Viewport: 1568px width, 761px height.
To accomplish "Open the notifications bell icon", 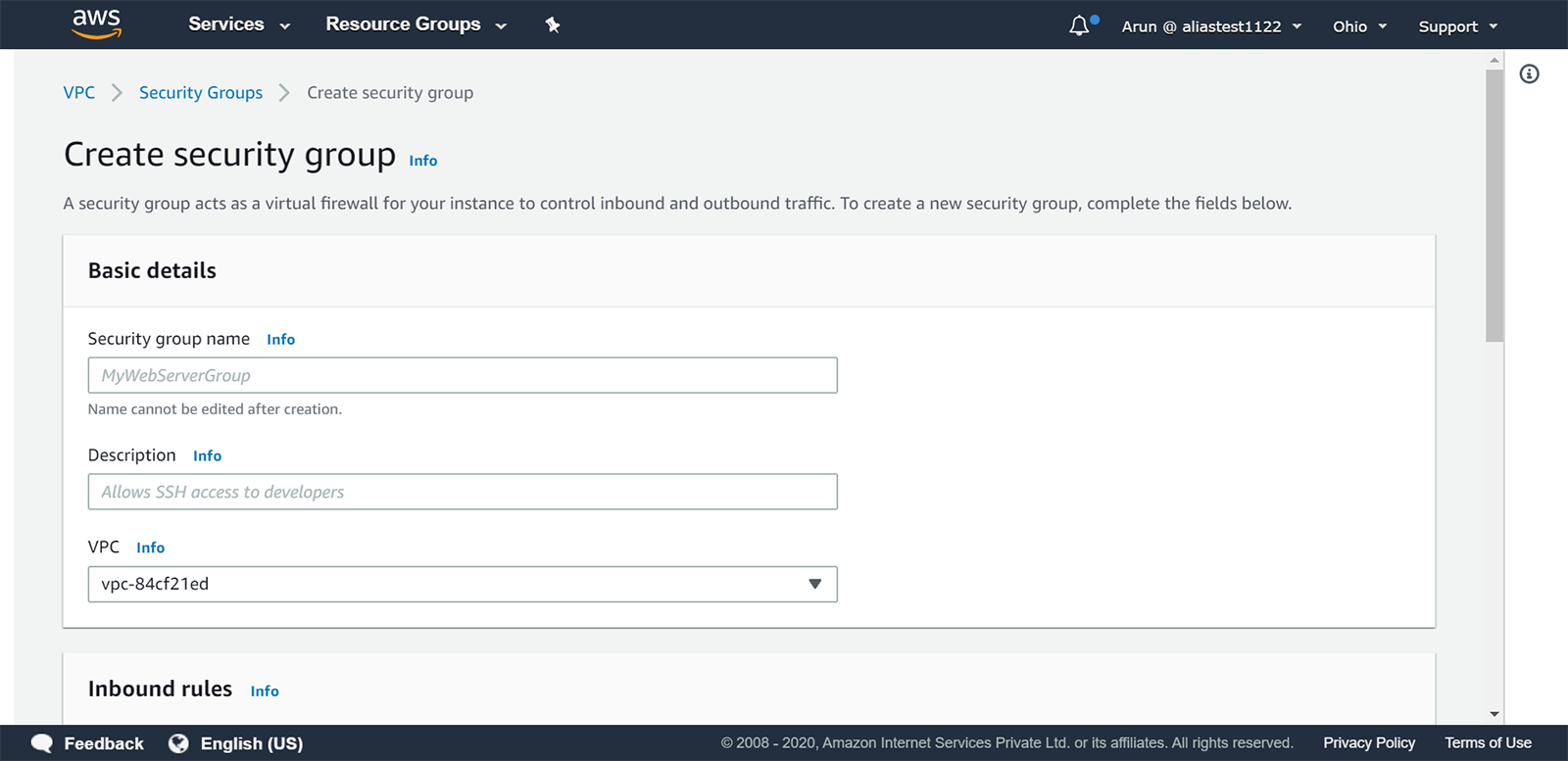I will [x=1079, y=25].
